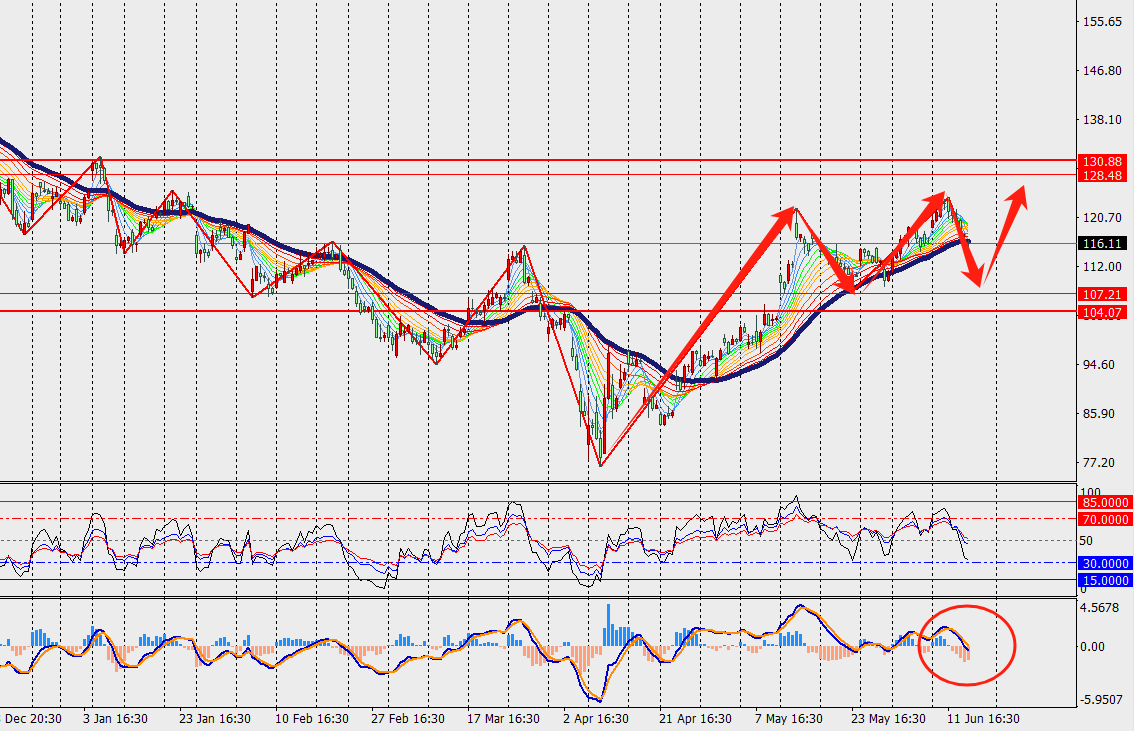Click the 10 Feb 16:30 date label

[312, 719]
